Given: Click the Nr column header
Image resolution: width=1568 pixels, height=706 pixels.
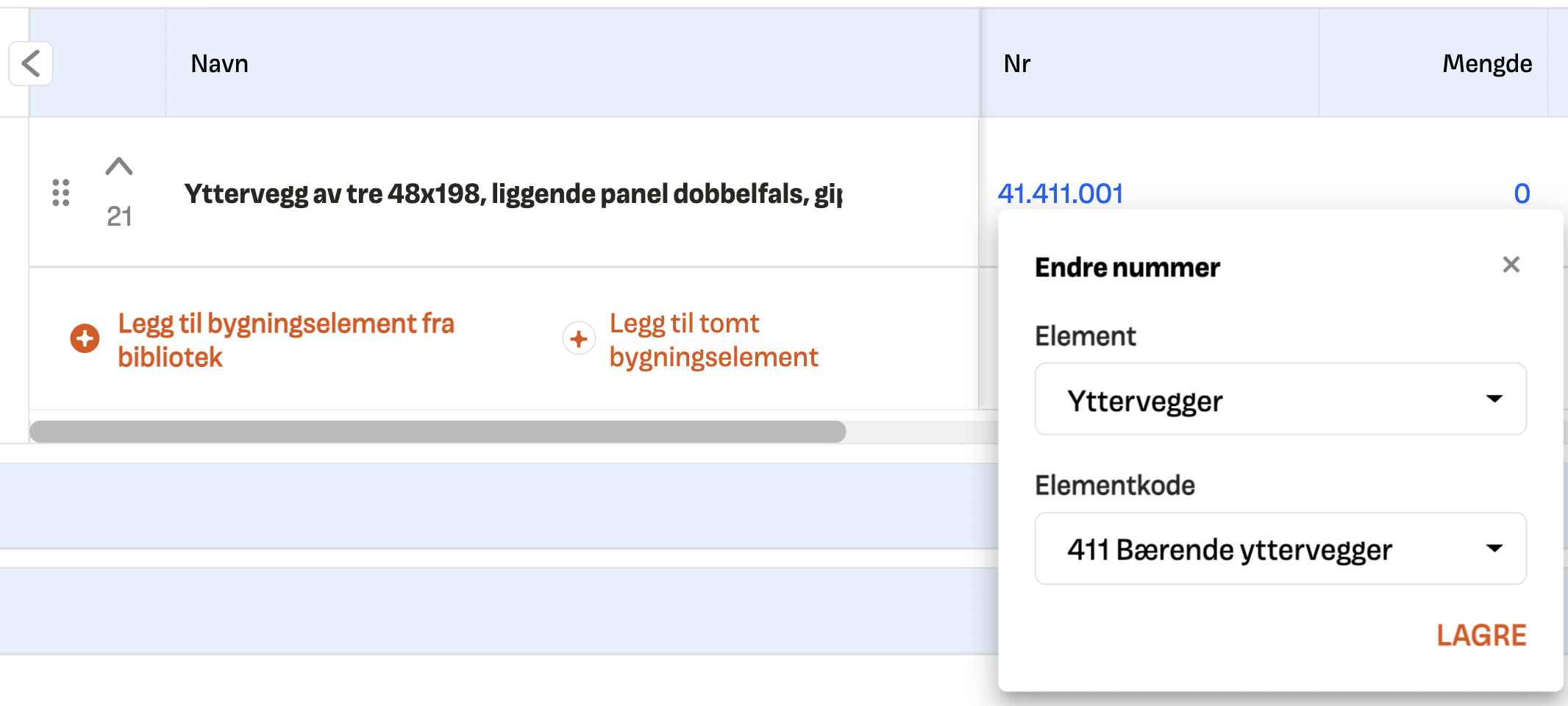Looking at the screenshot, I should [1017, 64].
